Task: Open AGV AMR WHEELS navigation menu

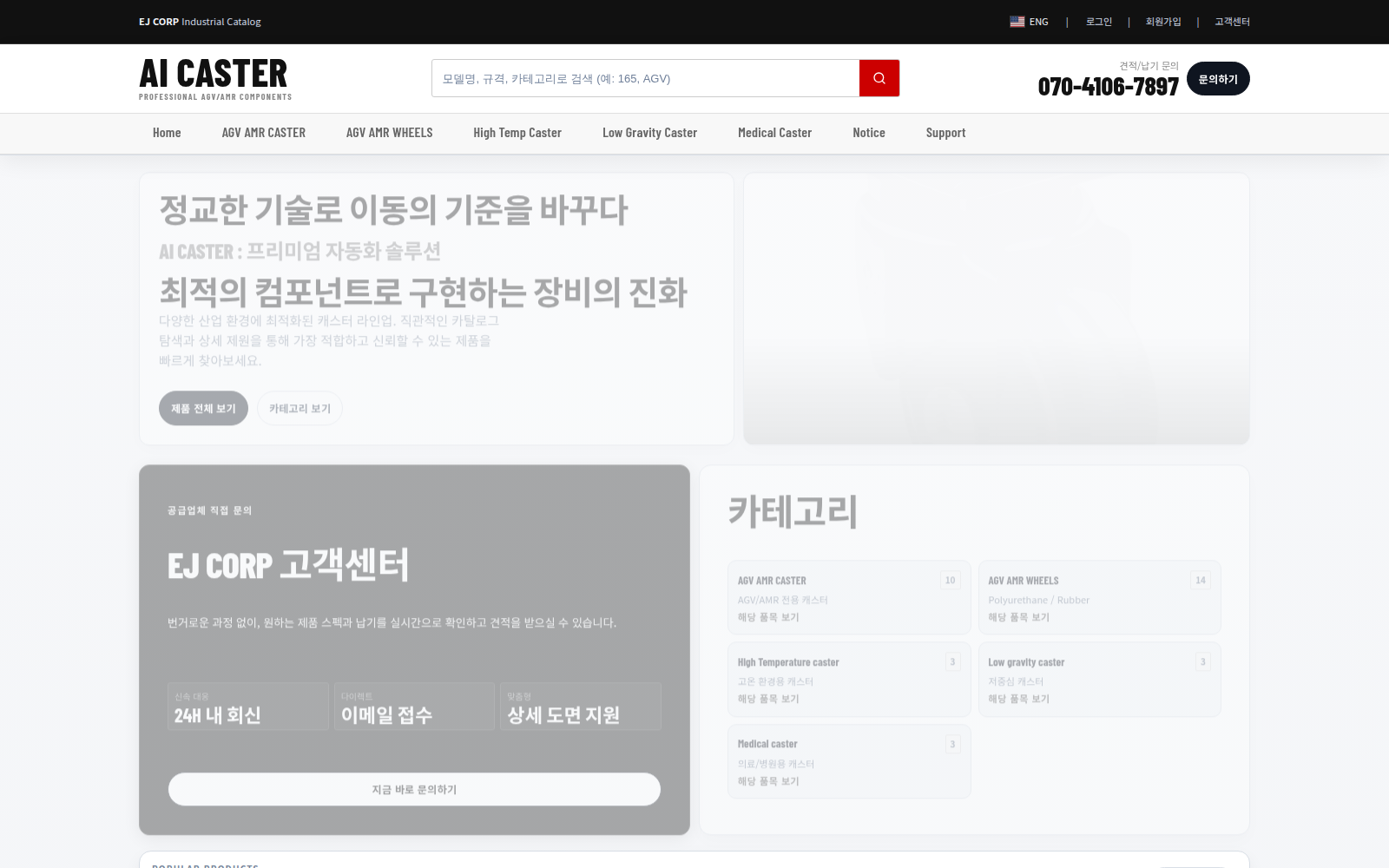Action: [389, 133]
